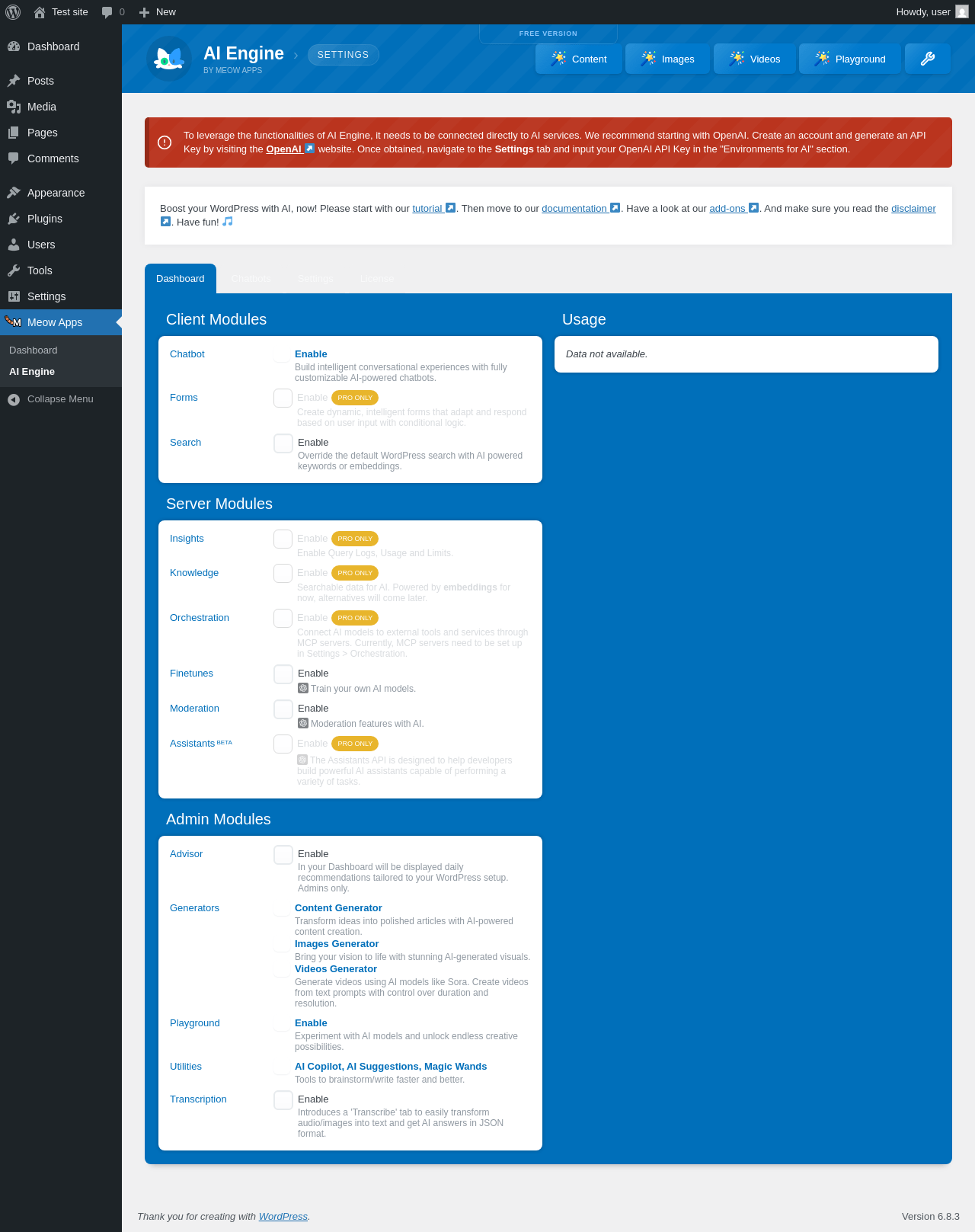Open the wrench settings button in header
Image resolution: width=975 pixels, height=1232 pixels.
pyautogui.click(x=928, y=59)
